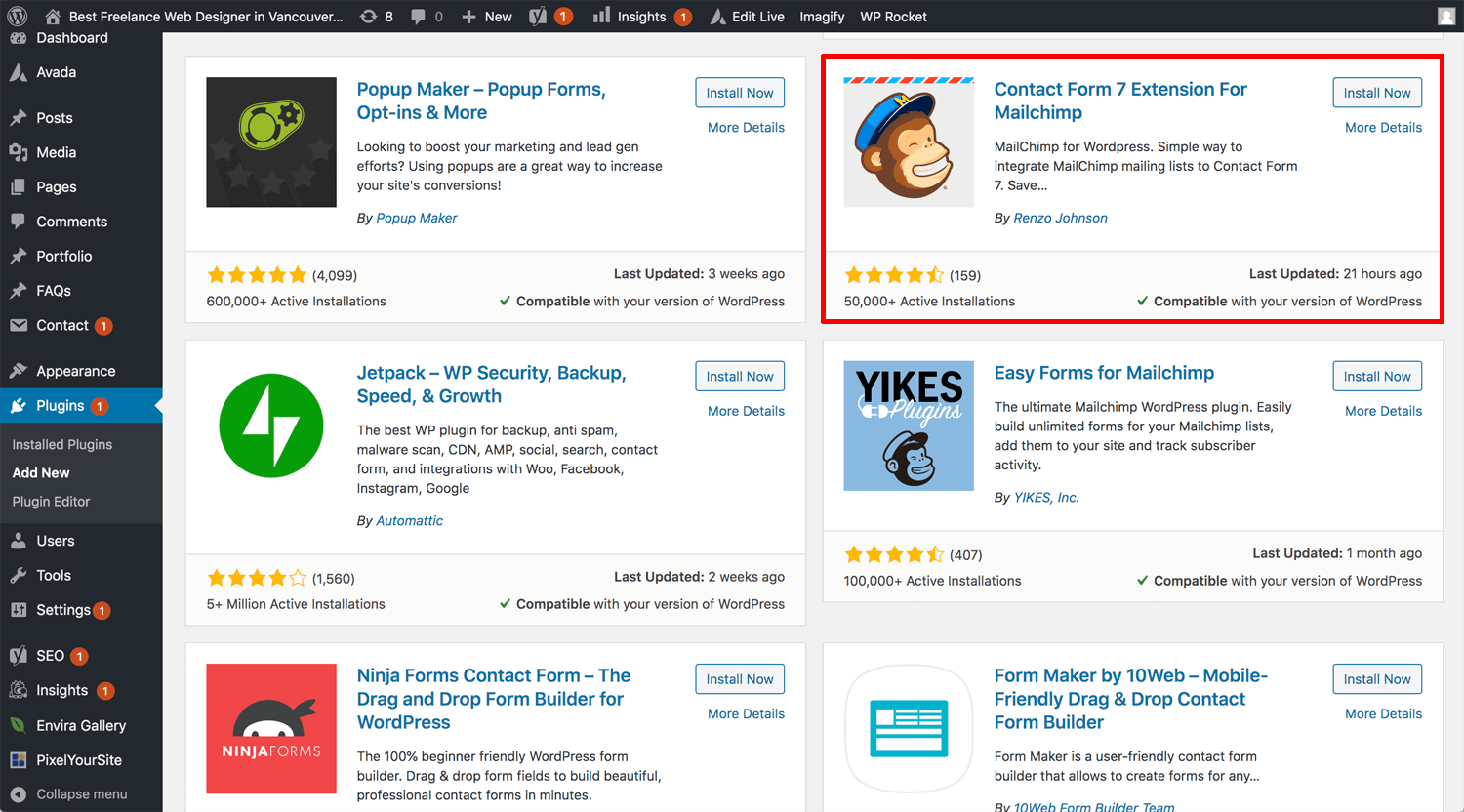Click the Settings icon in sidebar
Screen dimensions: 1464x812
[x=18, y=610]
